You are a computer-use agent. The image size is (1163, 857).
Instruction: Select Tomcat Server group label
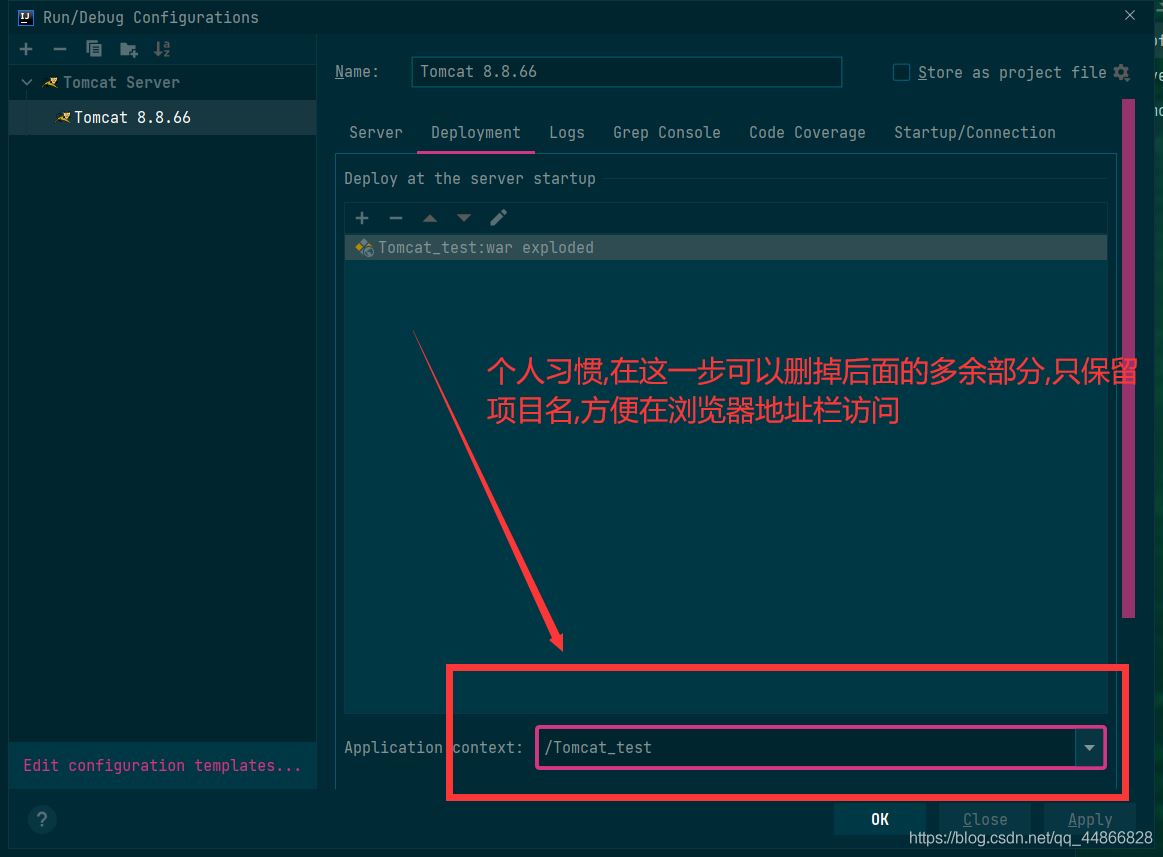121,82
